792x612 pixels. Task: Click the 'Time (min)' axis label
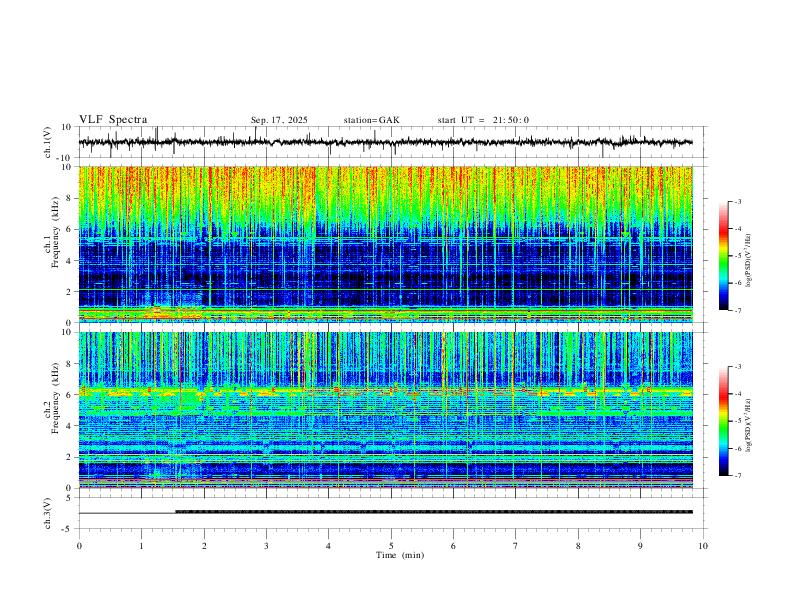(x=400, y=555)
